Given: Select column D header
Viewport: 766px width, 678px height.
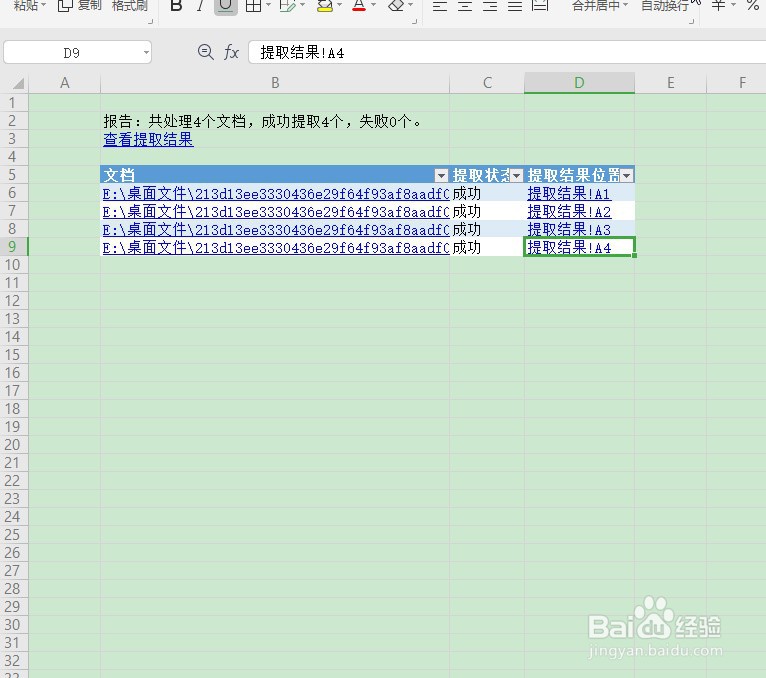Looking at the screenshot, I should pyautogui.click(x=579, y=83).
